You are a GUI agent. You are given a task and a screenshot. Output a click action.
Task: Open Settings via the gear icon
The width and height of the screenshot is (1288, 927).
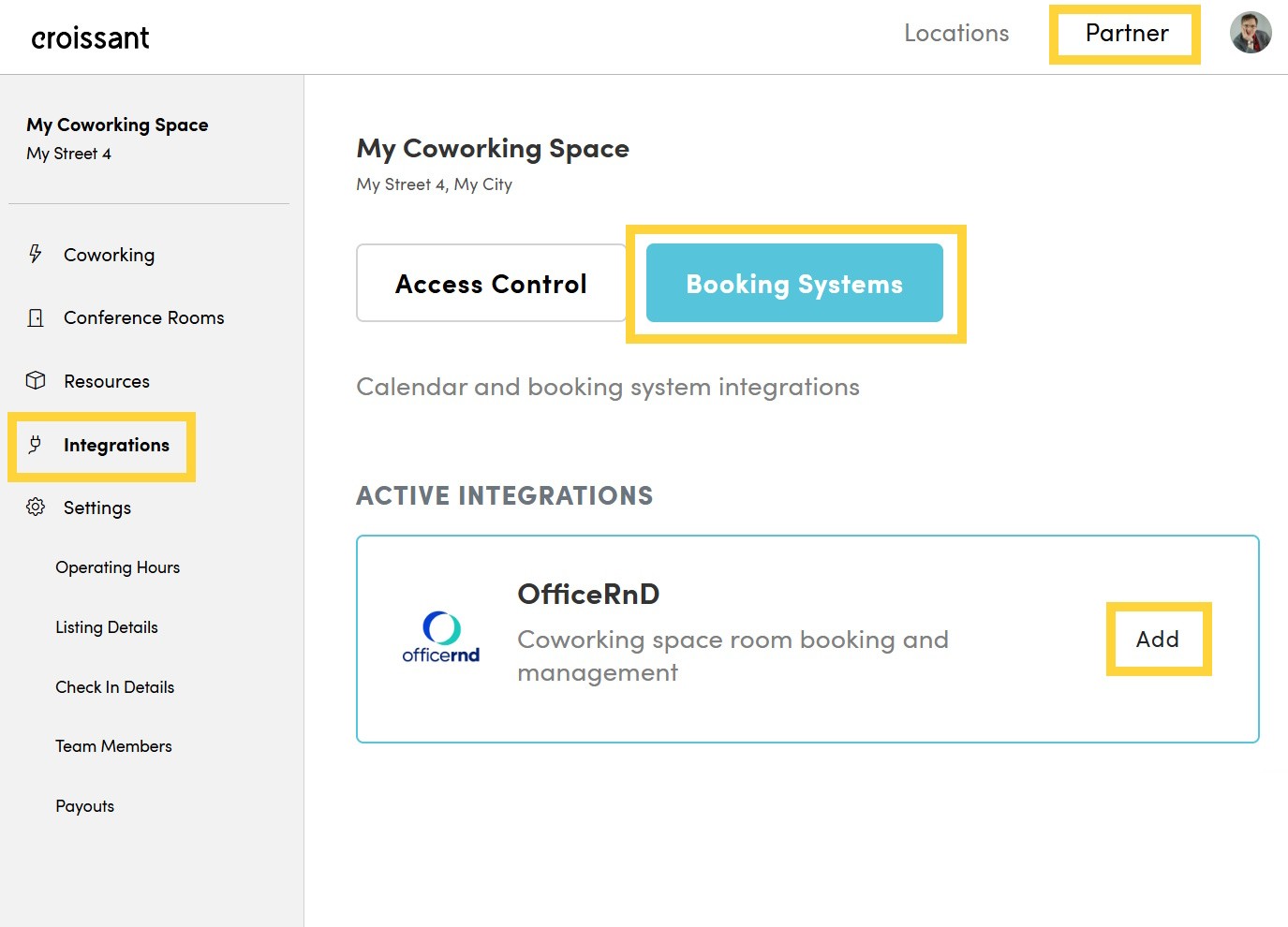coord(35,507)
